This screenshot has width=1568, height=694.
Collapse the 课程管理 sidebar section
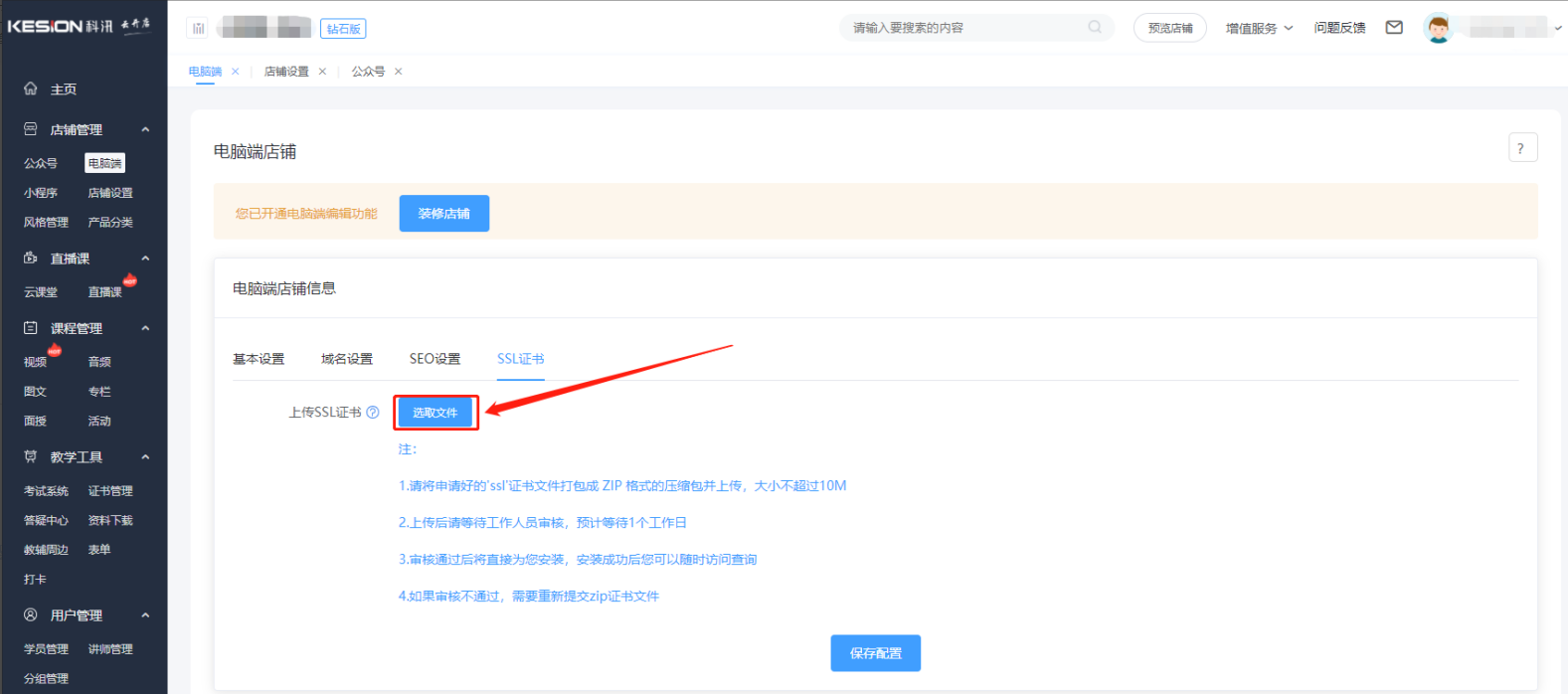(145, 328)
